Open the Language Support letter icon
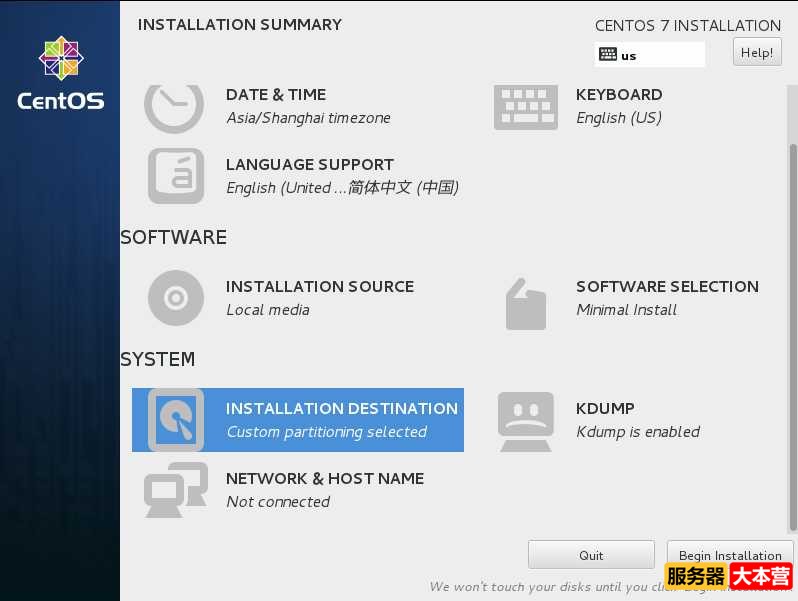The width and height of the screenshot is (798, 601). (176, 176)
